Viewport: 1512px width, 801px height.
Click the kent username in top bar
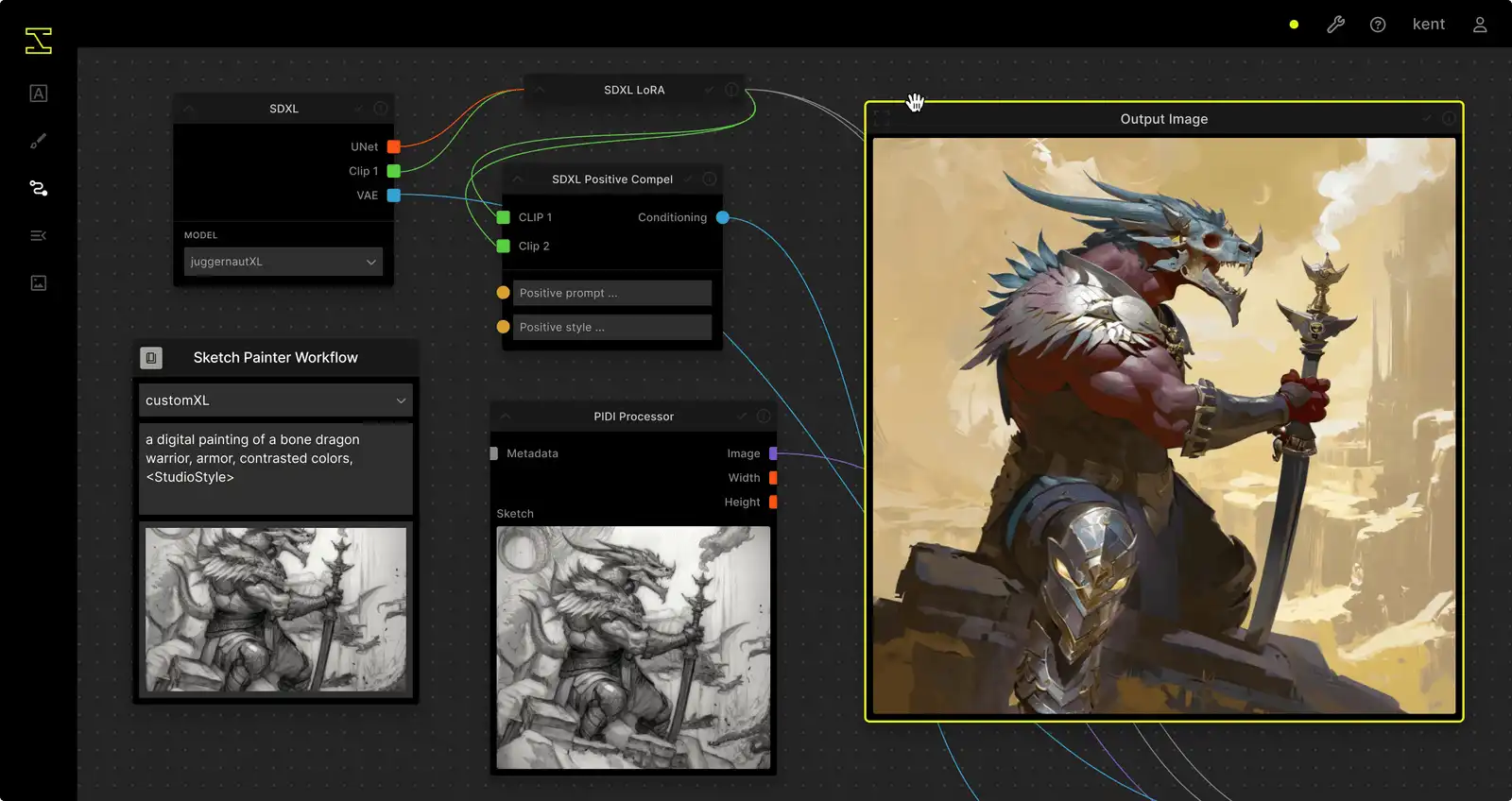(1428, 25)
